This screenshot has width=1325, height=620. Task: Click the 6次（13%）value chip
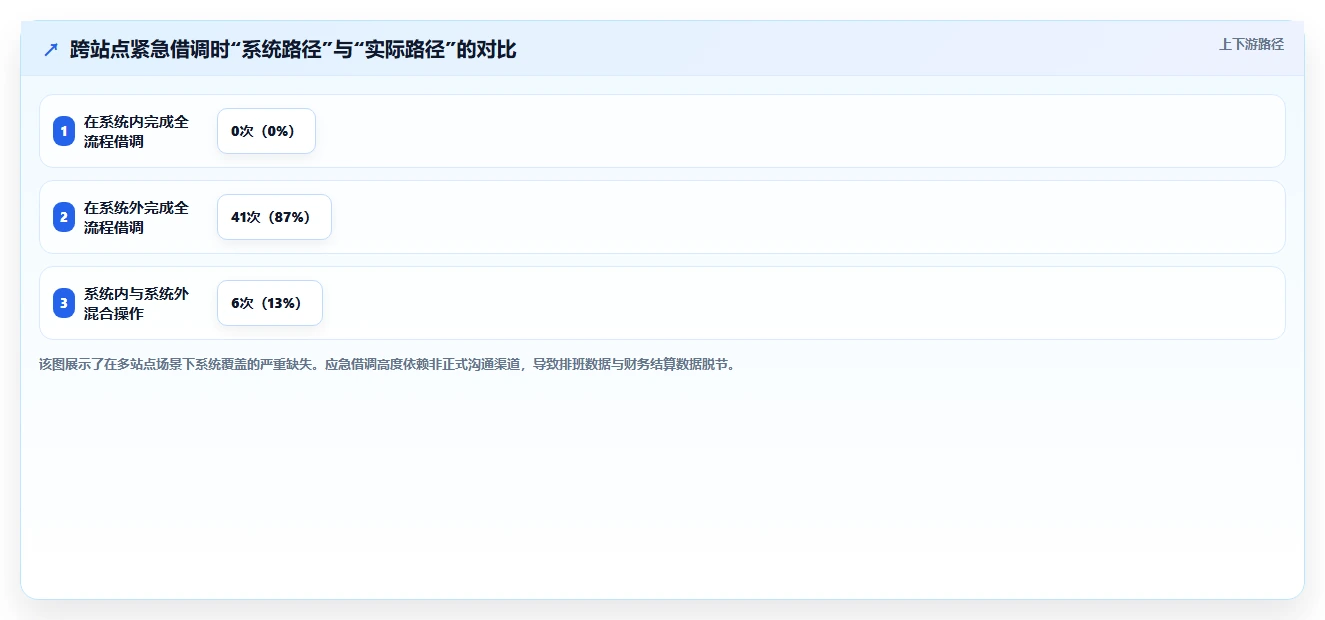270,303
